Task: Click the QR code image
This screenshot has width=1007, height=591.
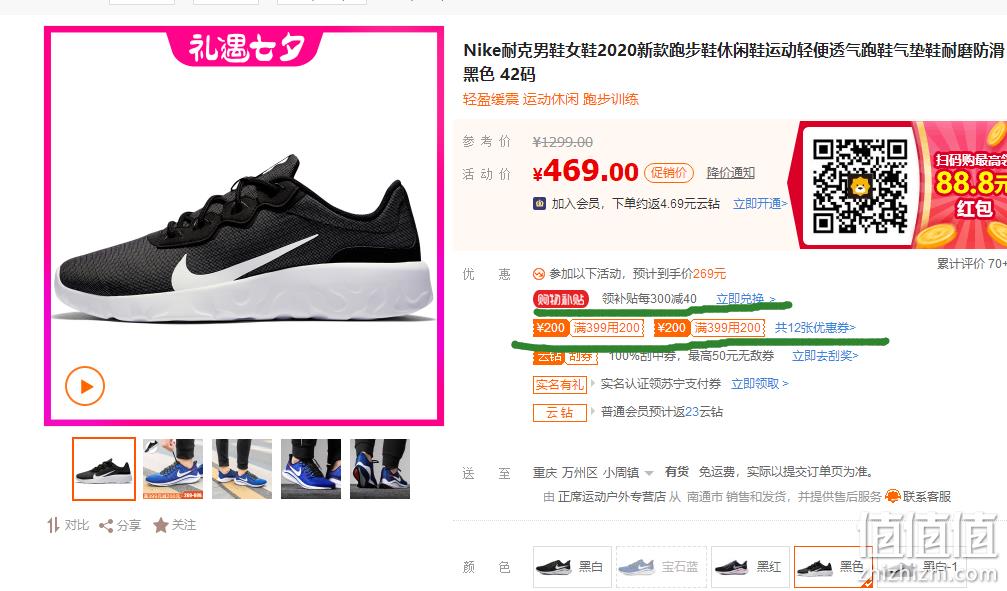Action: tap(859, 186)
